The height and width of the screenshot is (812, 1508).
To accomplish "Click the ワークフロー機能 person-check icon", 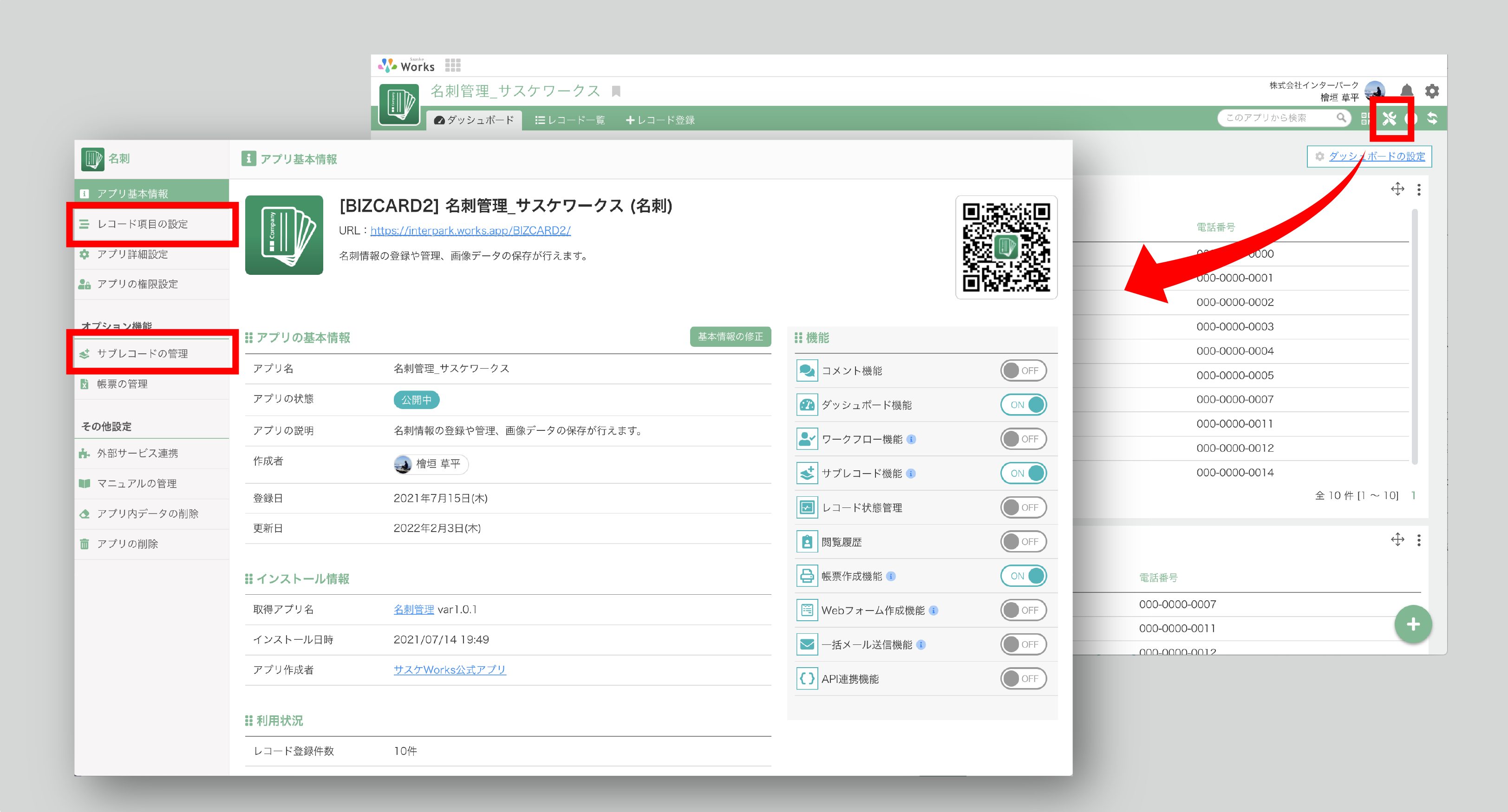I will pyautogui.click(x=807, y=439).
